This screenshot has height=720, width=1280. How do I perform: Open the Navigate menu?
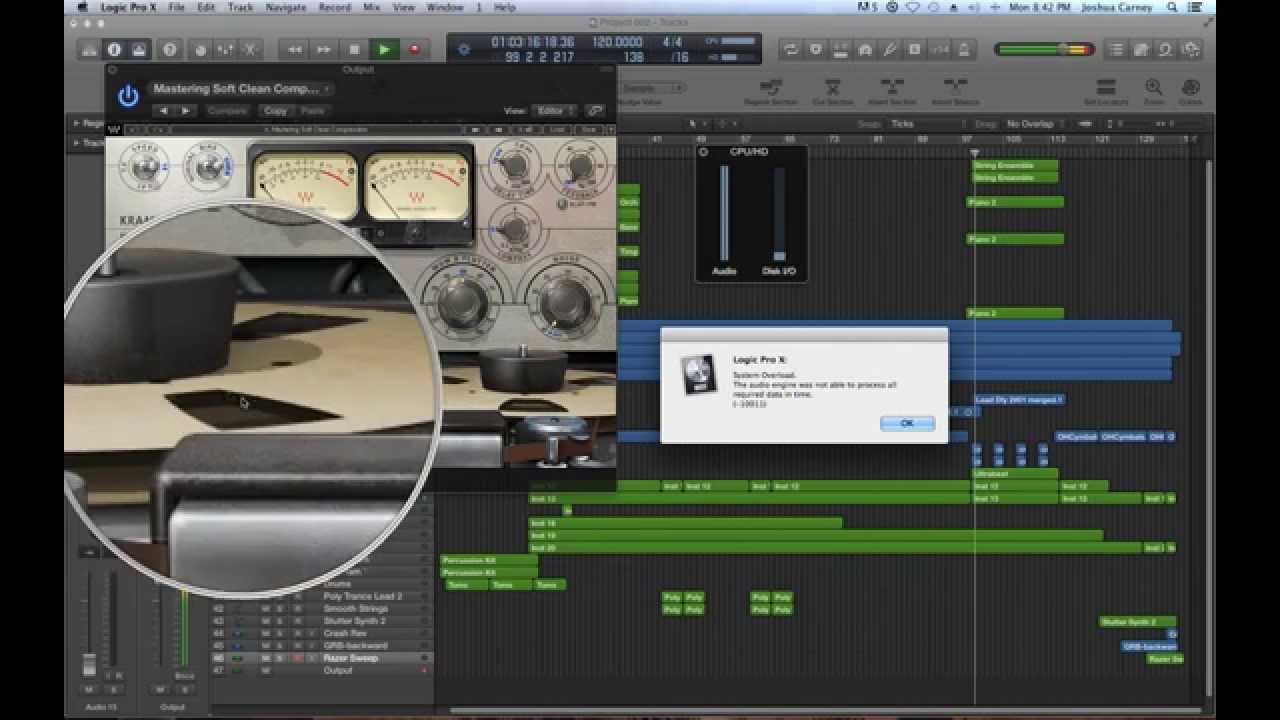286,7
